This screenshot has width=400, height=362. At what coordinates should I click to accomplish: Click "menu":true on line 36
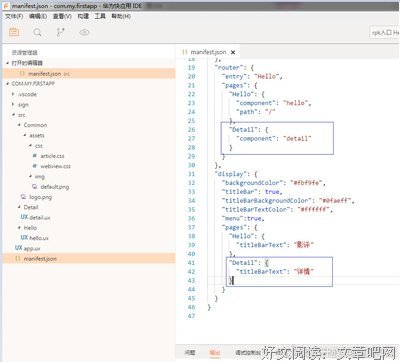coord(243,218)
